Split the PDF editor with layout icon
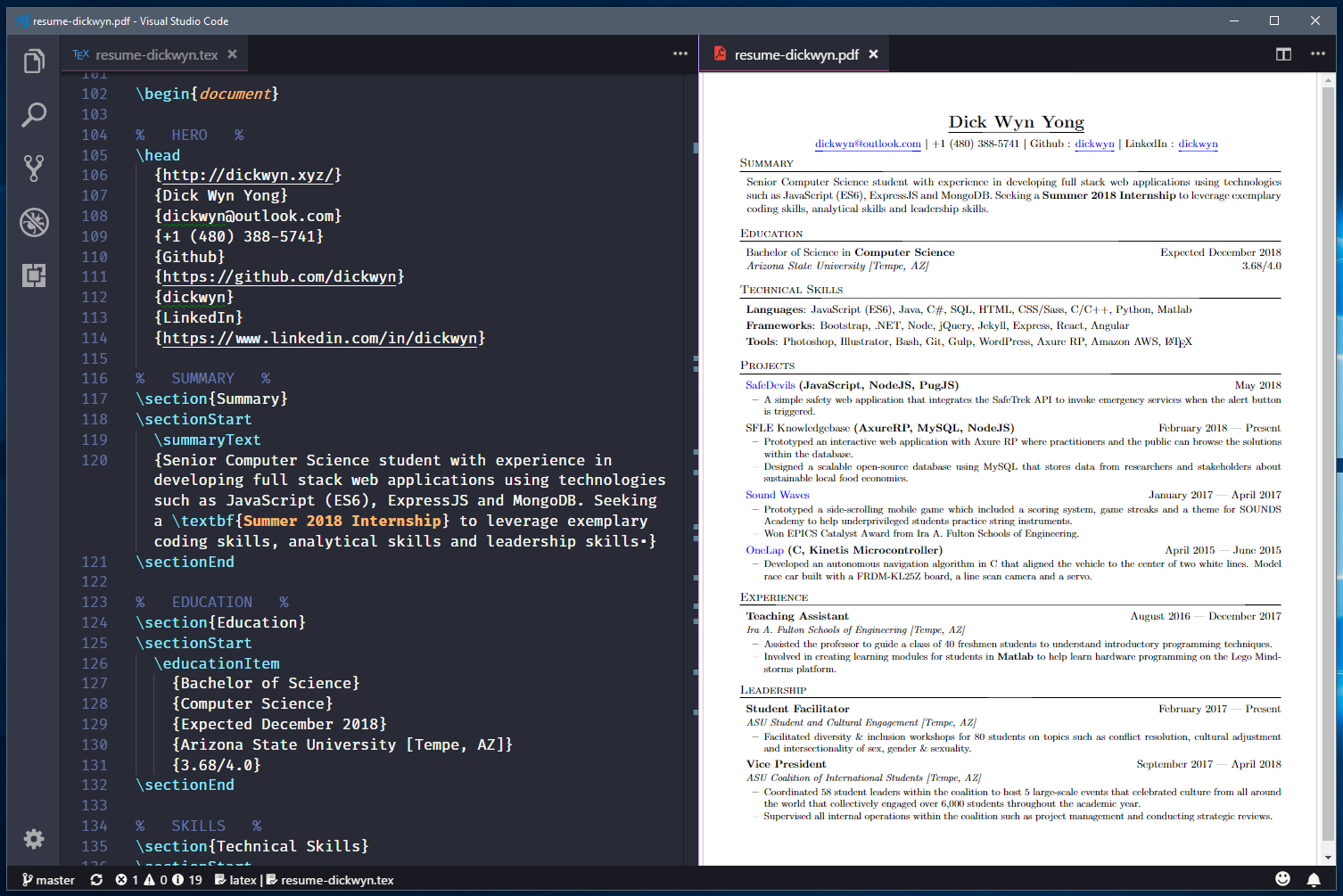Screen dimensions: 1343x896 pyautogui.click(x=1283, y=54)
